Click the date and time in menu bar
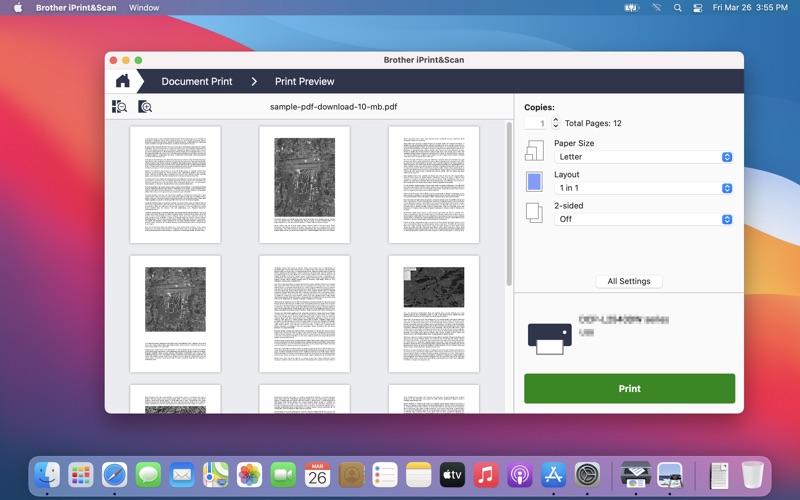The image size is (800, 500). click(x=750, y=8)
